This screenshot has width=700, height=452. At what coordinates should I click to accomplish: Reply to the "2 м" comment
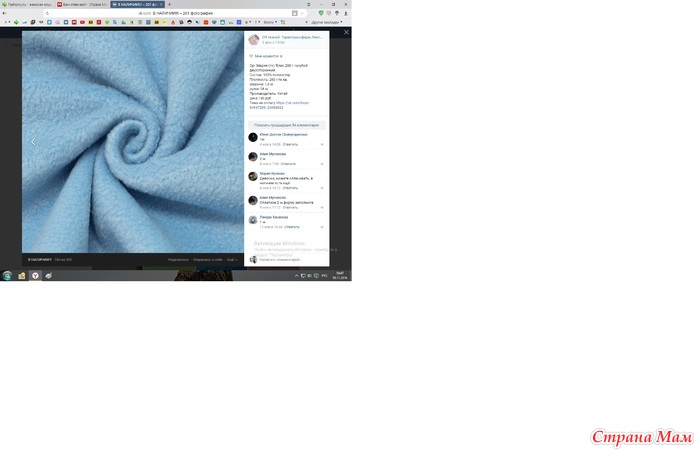pos(288,164)
